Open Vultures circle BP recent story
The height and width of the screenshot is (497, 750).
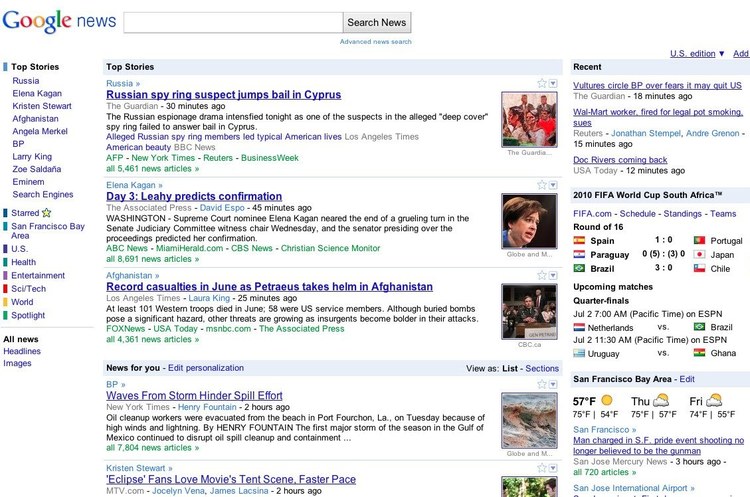(657, 85)
